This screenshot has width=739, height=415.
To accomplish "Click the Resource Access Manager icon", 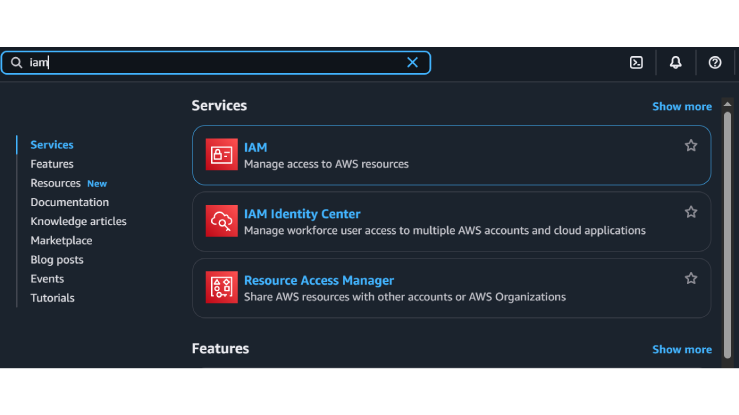I will pyautogui.click(x=222, y=288).
